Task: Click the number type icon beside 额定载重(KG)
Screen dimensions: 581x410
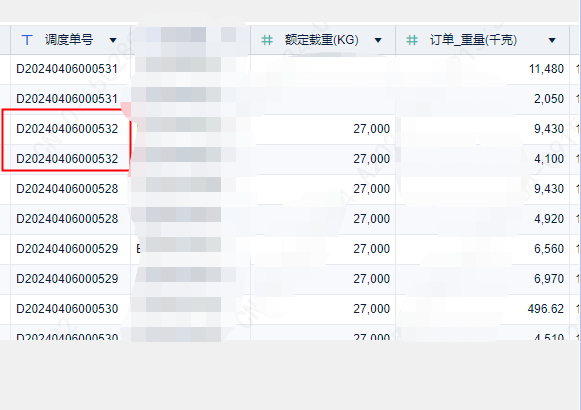Action: [x=267, y=40]
